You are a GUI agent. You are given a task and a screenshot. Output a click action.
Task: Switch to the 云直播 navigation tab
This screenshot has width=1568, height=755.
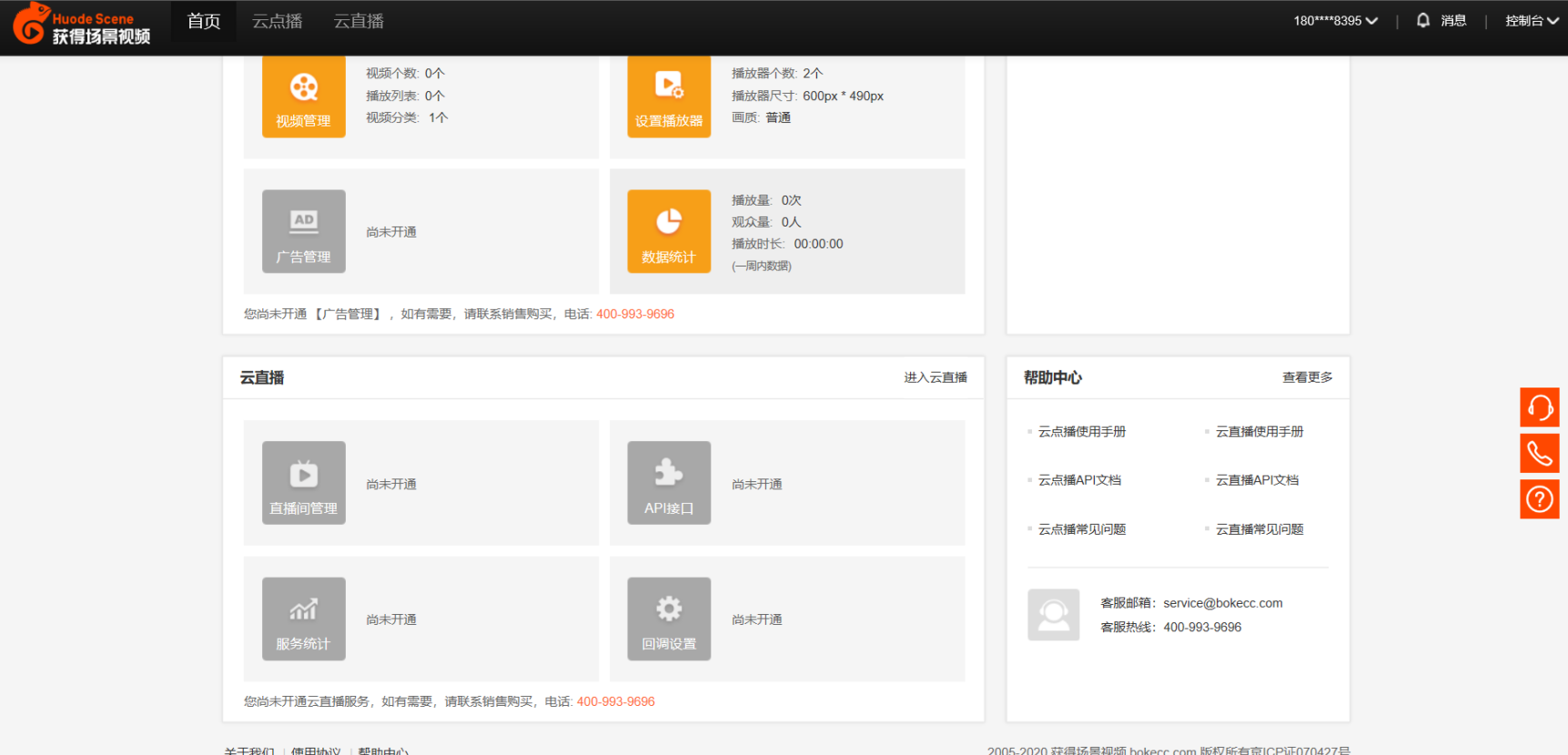(x=359, y=21)
